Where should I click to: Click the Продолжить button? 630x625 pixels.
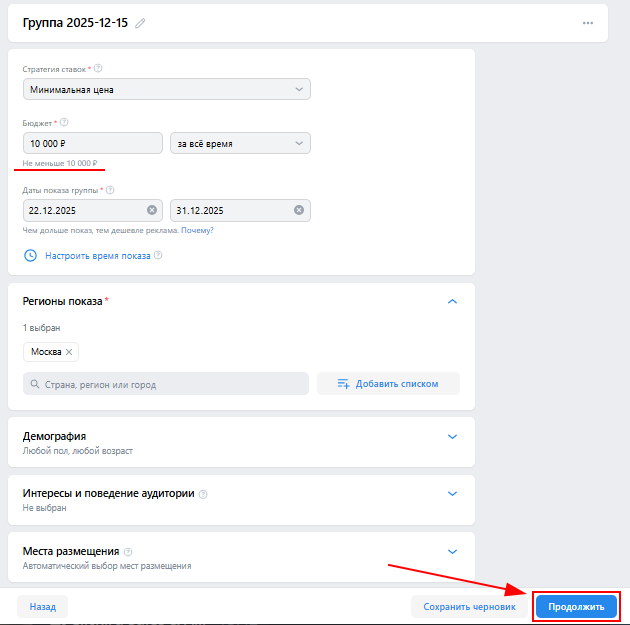[576, 606]
